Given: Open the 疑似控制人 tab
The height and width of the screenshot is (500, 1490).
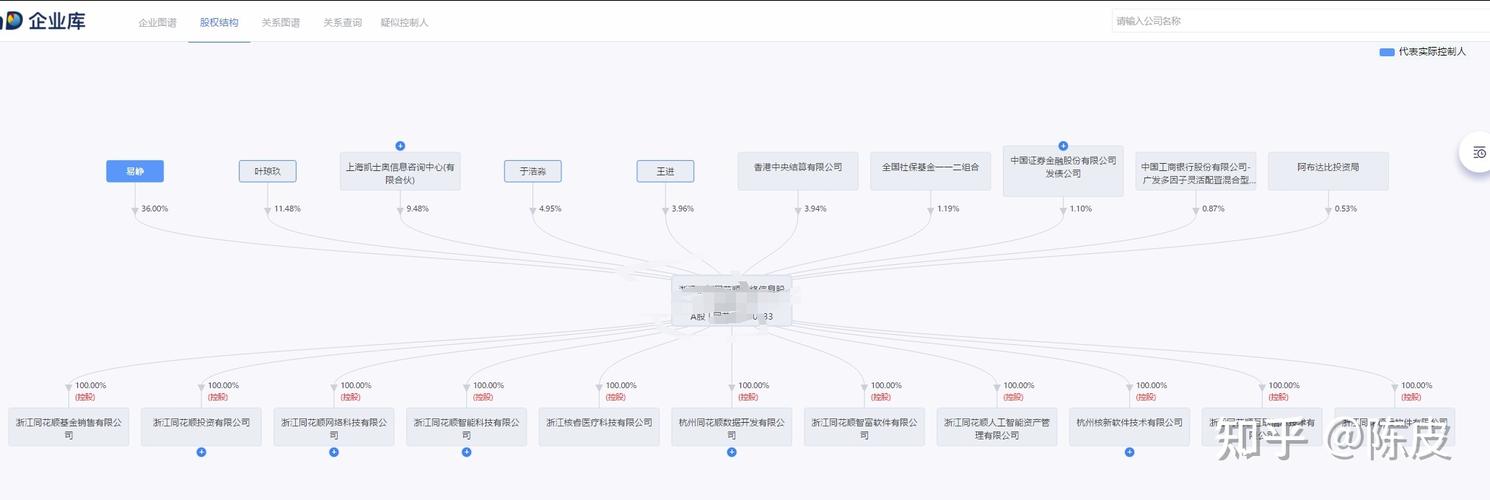Looking at the screenshot, I should pyautogui.click(x=404, y=22).
